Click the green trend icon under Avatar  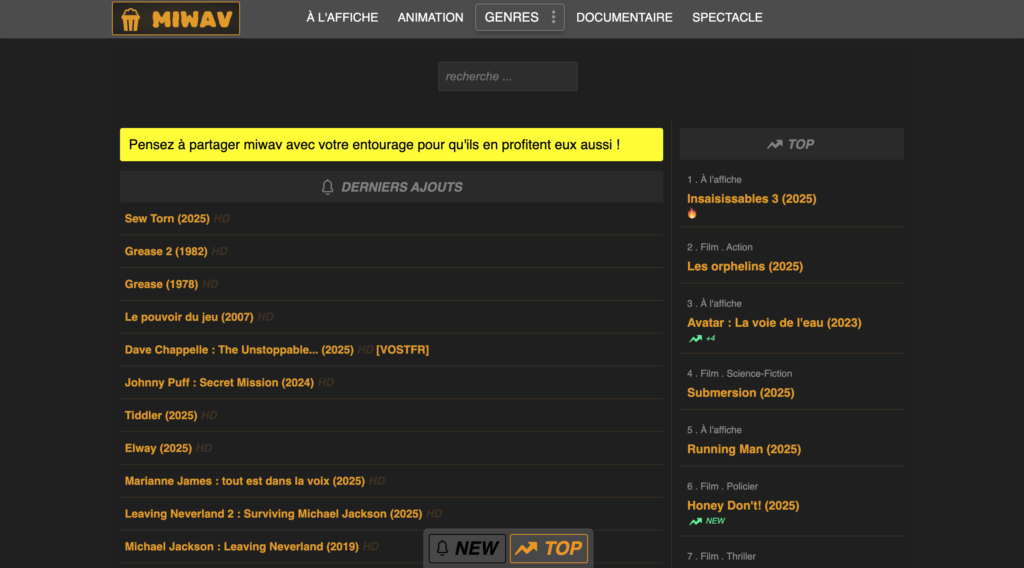click(695, 339)
